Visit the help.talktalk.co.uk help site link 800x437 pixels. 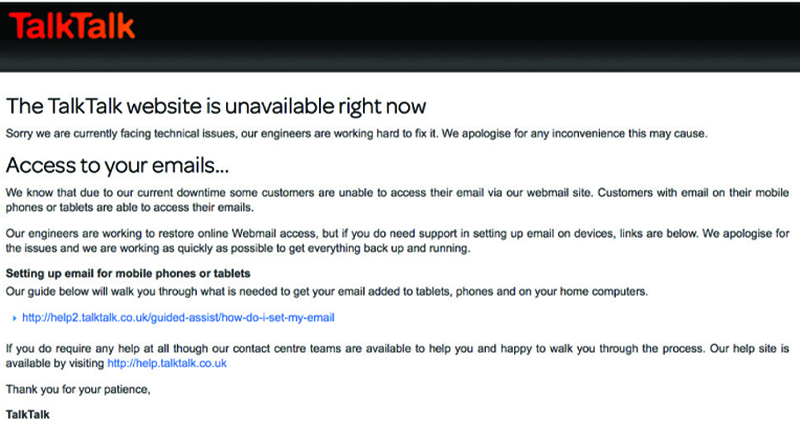click(167, 364)
